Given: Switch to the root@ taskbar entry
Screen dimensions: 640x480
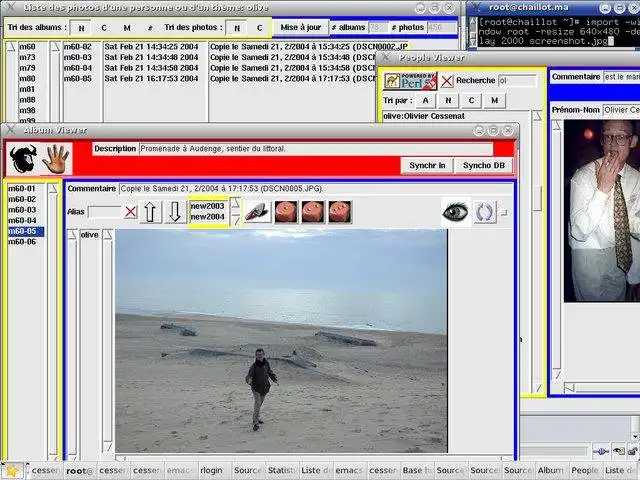Looking at the screenshot, I should (80, 471).
